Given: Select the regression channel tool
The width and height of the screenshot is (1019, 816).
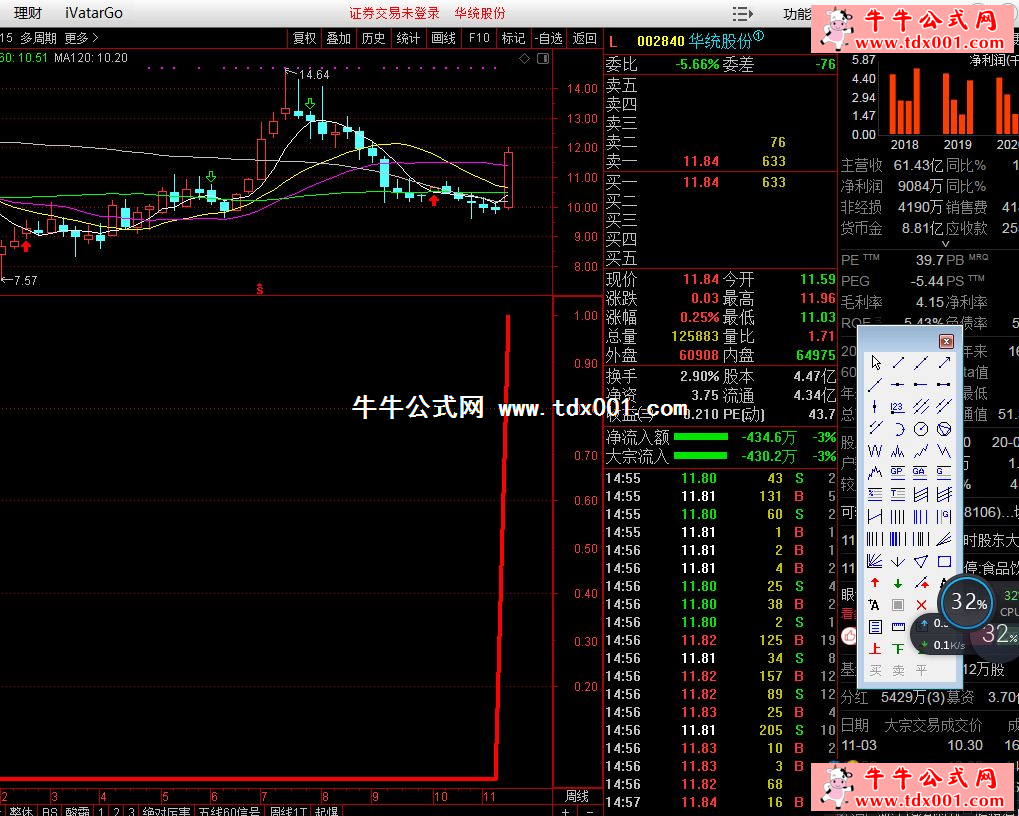Looking at the screenshot, I should [x=921, y=494].
